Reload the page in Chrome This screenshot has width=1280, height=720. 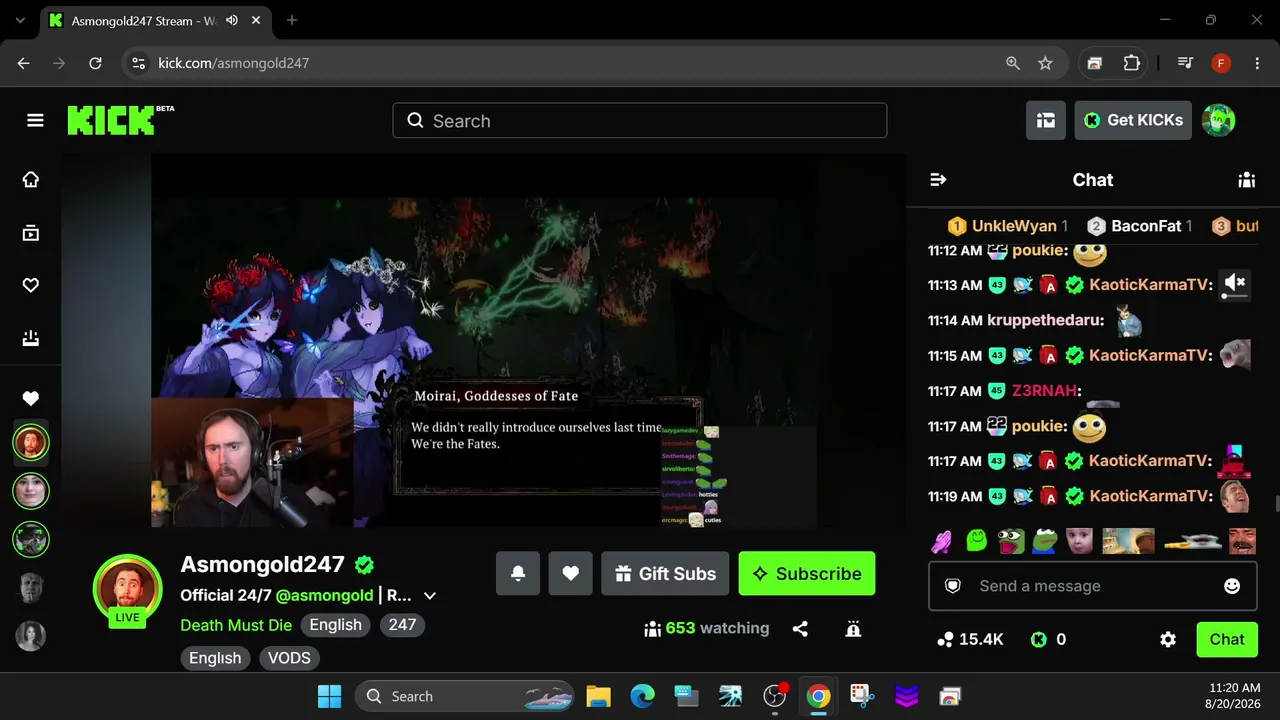click(95, 63)
